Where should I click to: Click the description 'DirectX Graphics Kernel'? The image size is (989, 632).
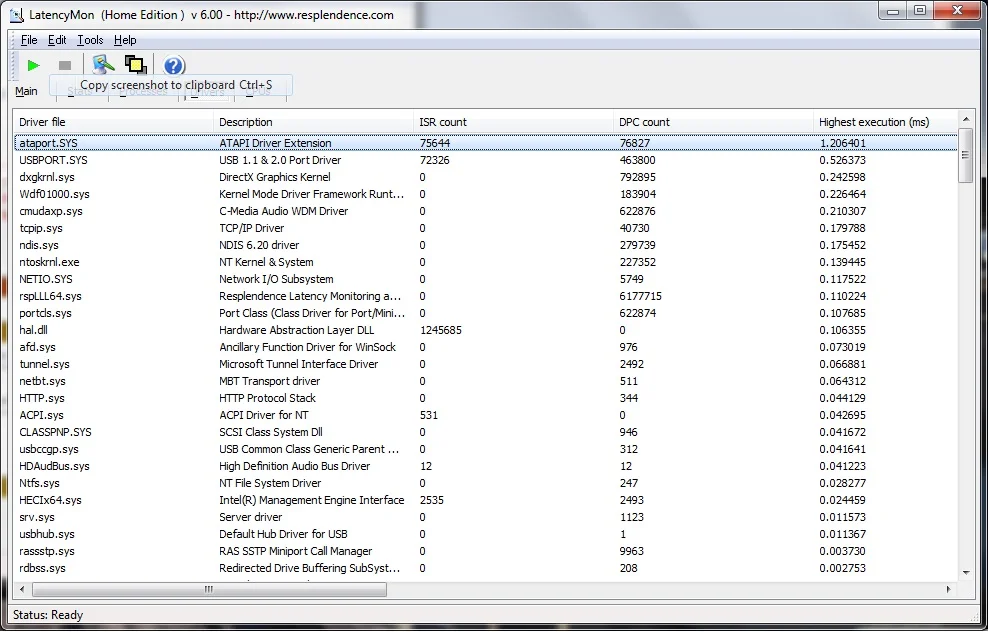tap(274, 177)
